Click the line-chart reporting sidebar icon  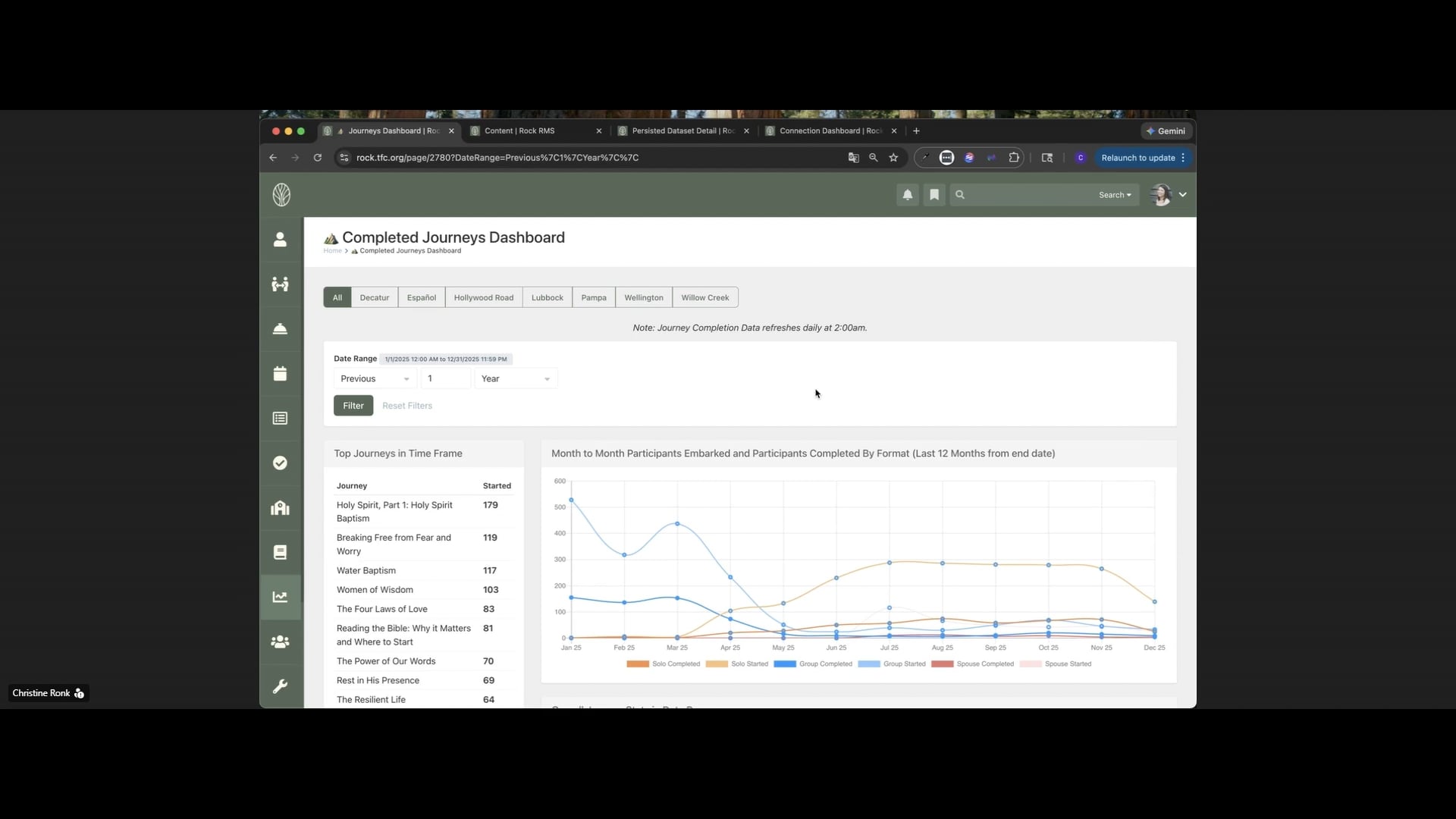[x=280, y=597]
